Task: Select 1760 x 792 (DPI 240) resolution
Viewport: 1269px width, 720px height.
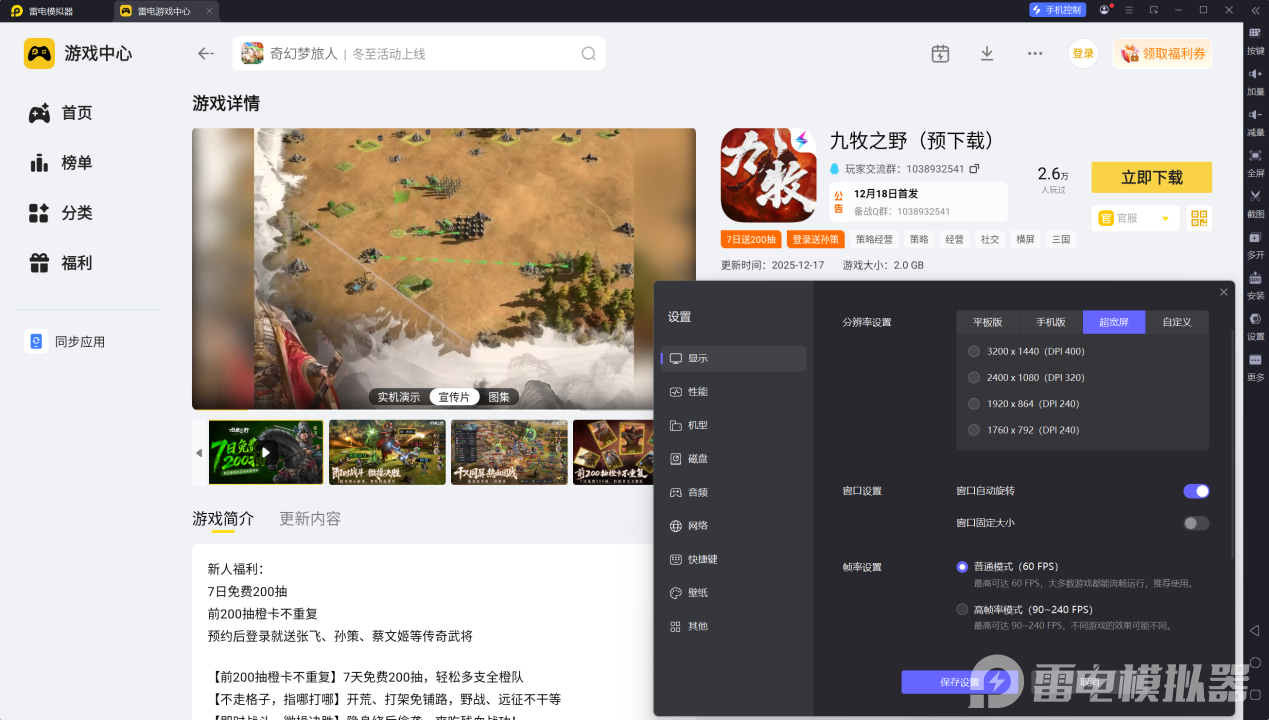Action: (974, 430)
